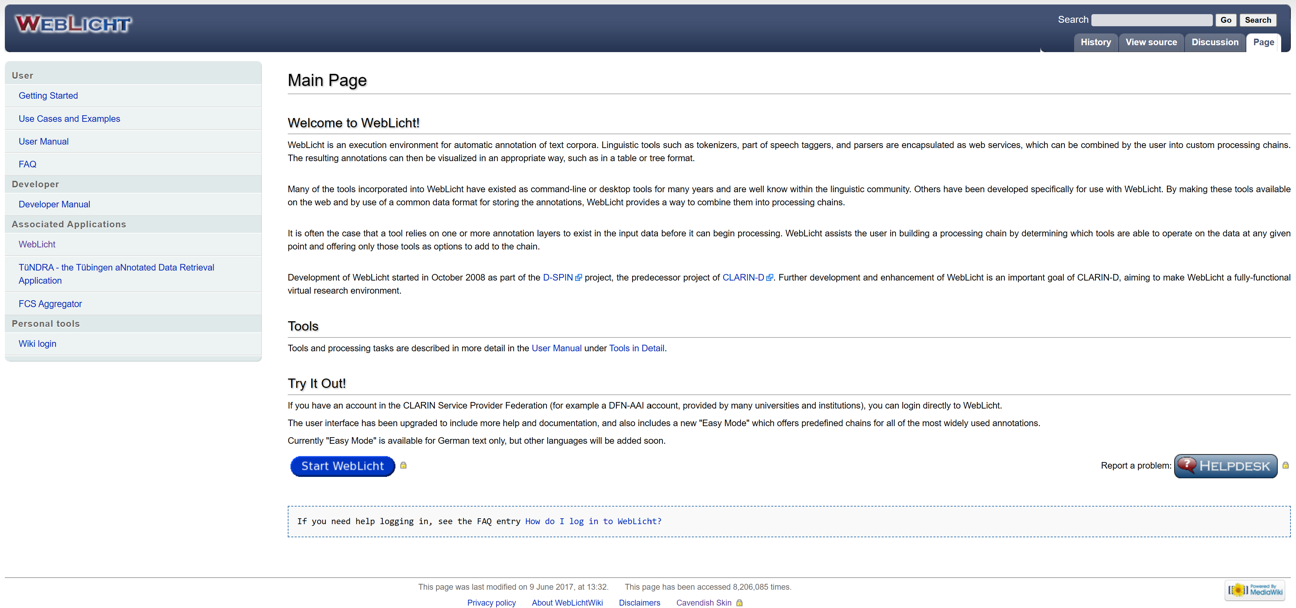Switch to the Discussion tab
This screenshot has height=608, width=1296.
click(1214, 42)
